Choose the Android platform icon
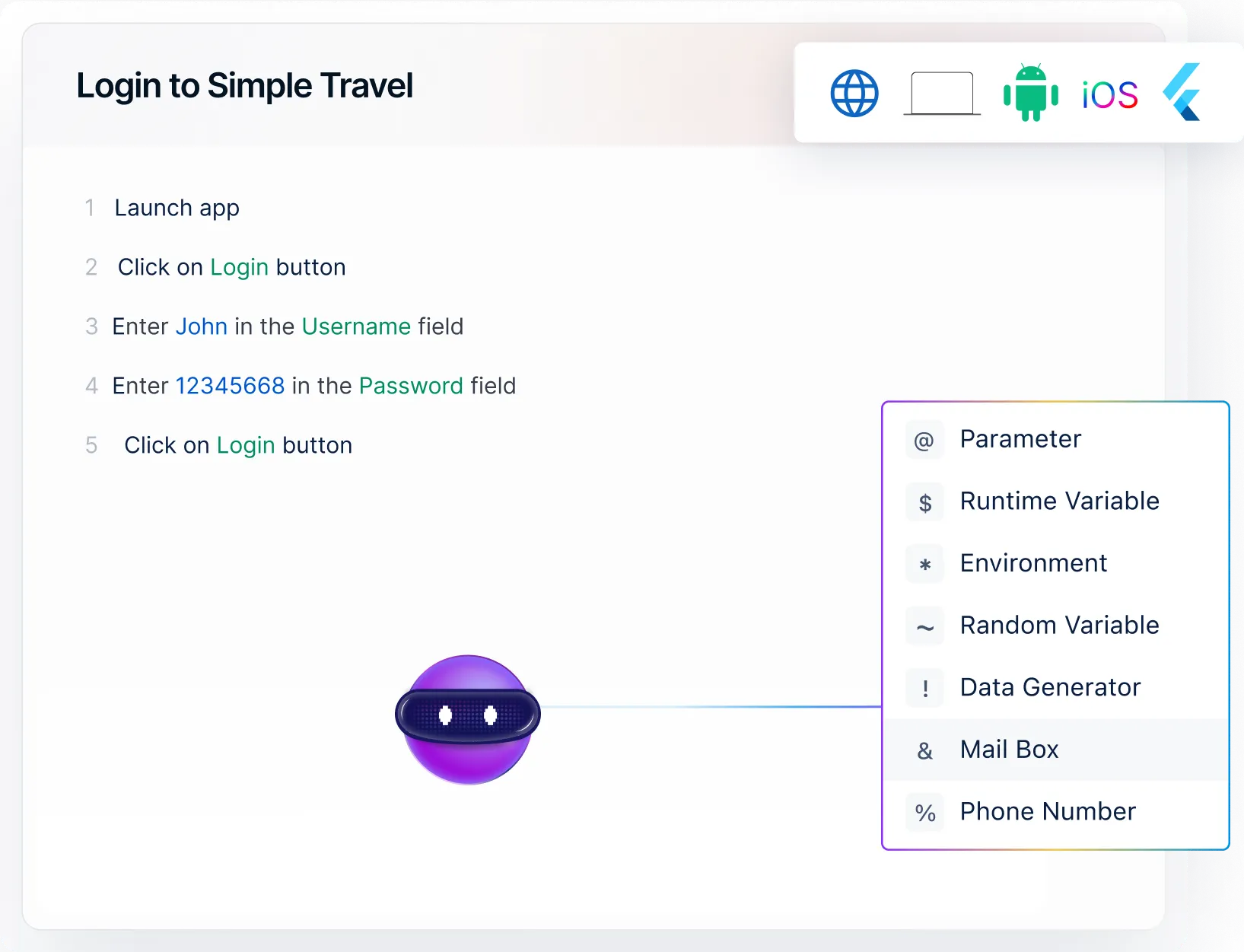1244x952 pixels. coord(1031,92)
